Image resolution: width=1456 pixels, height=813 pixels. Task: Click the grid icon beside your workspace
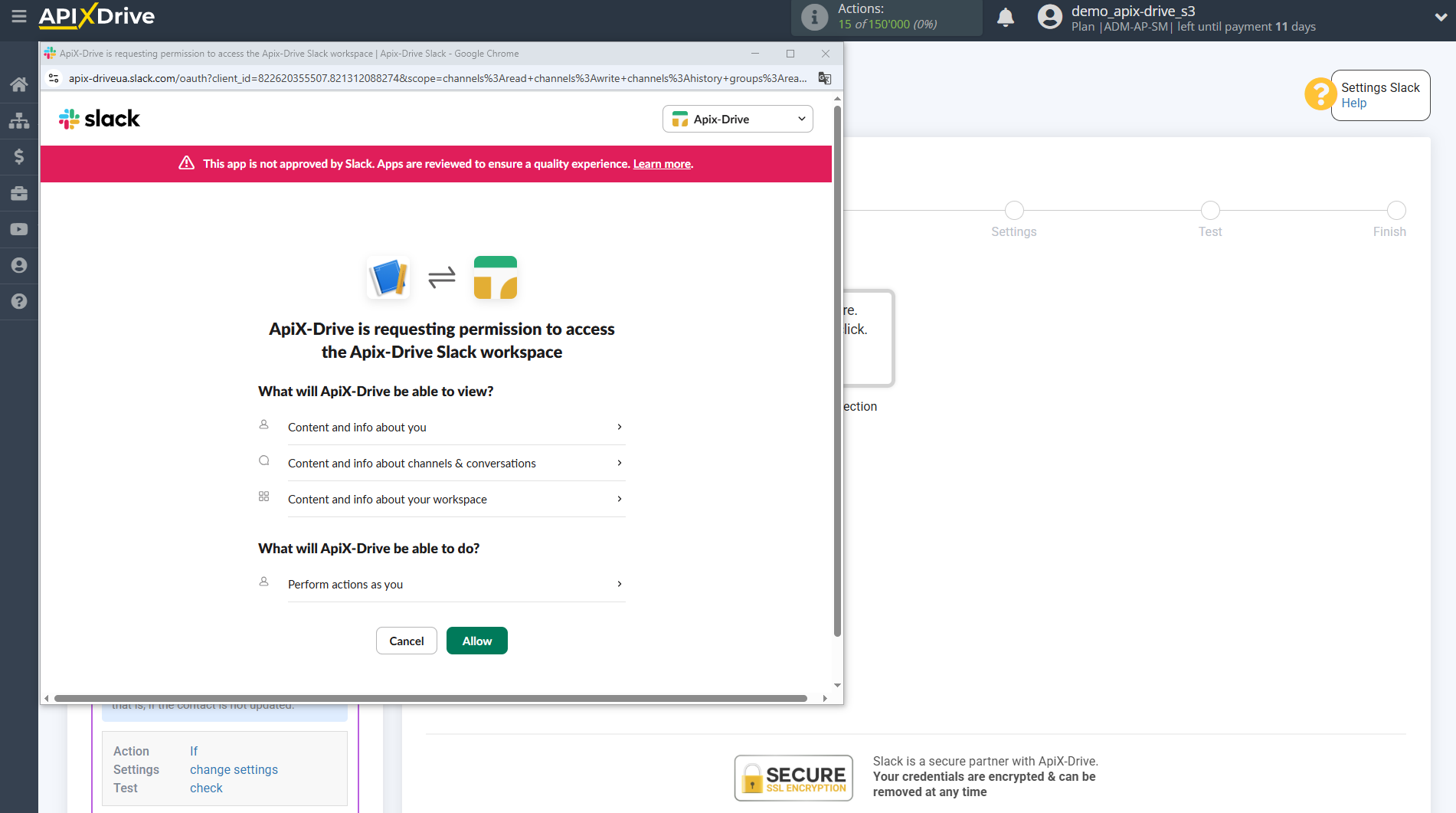(x=263, y=497)
